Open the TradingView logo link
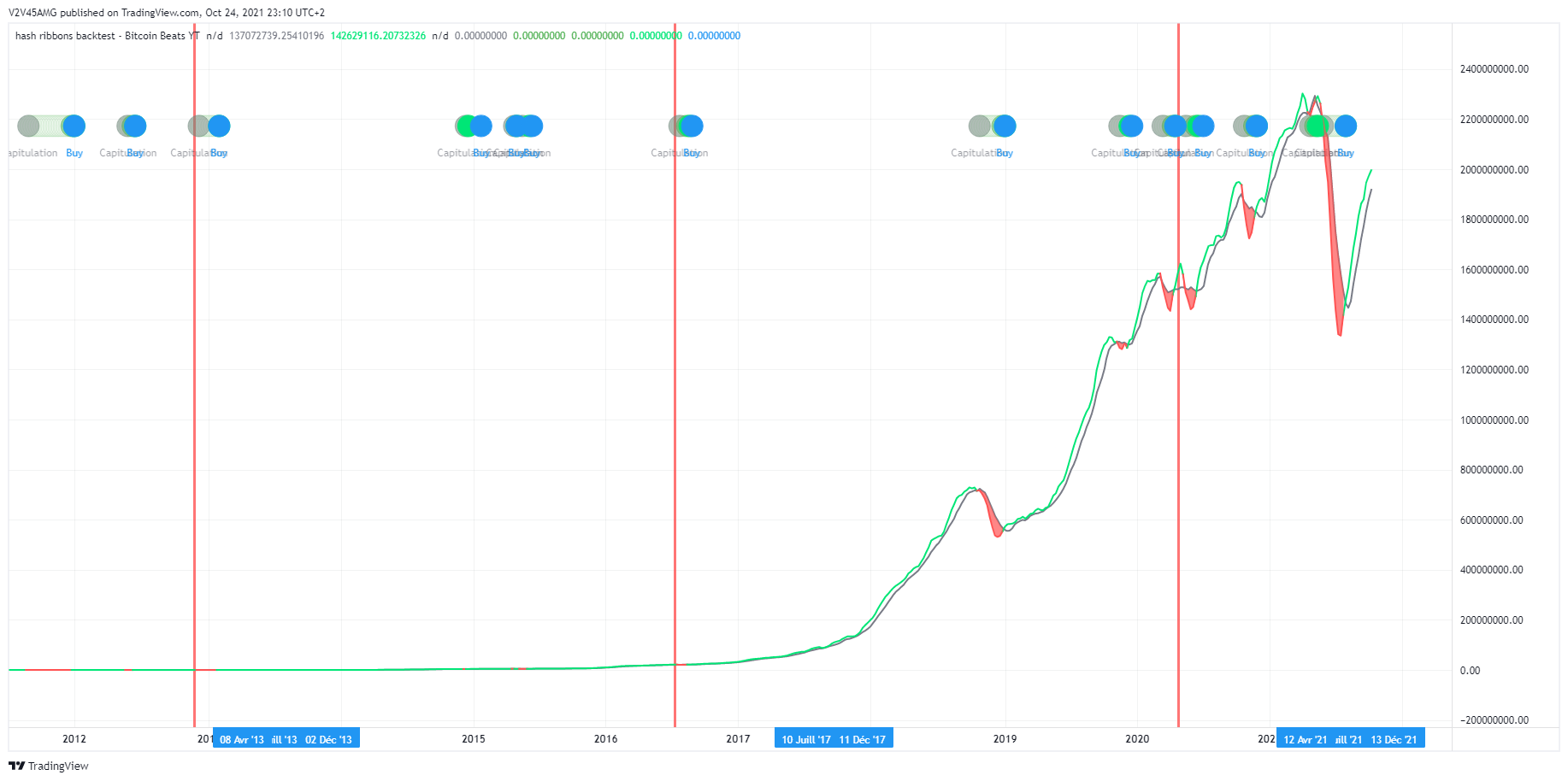The height and width of the screenshot is (781, 1568). (x=49, y=766)
